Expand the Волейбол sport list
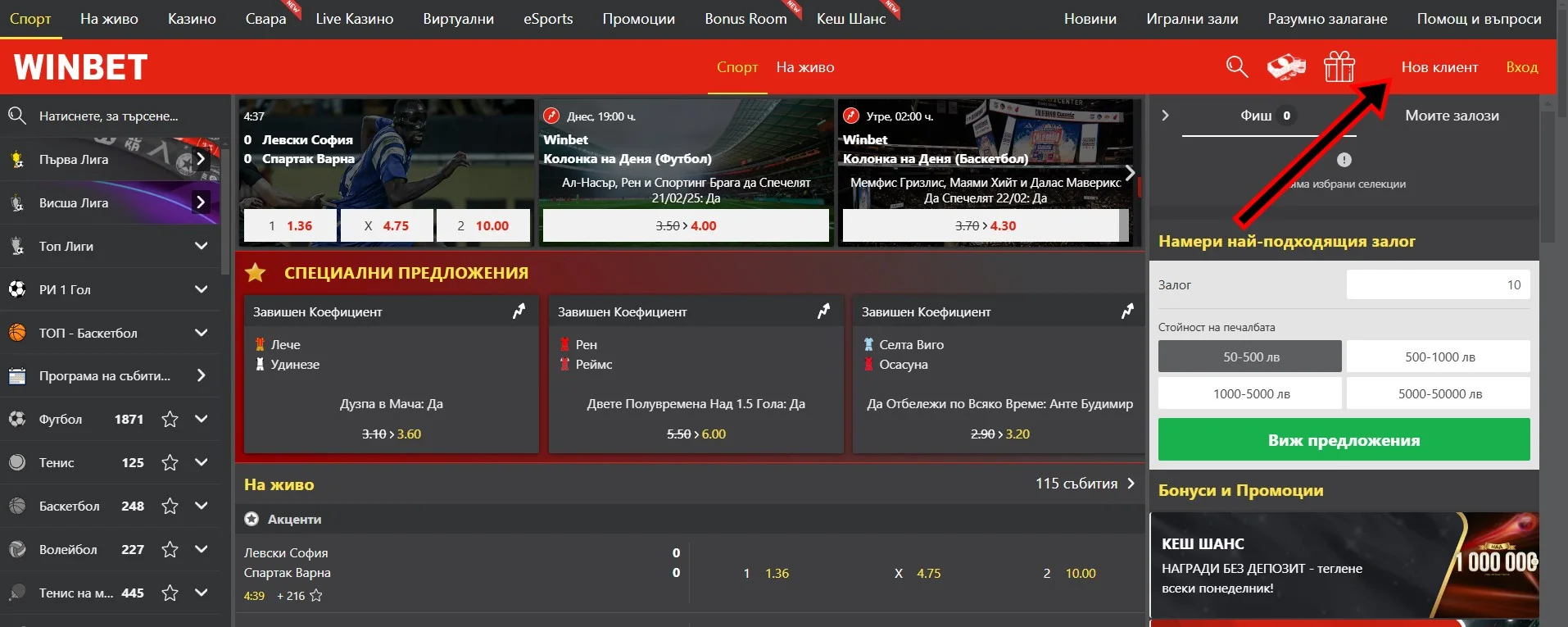This screenshot has width=1568, height=627. [201, 549]
